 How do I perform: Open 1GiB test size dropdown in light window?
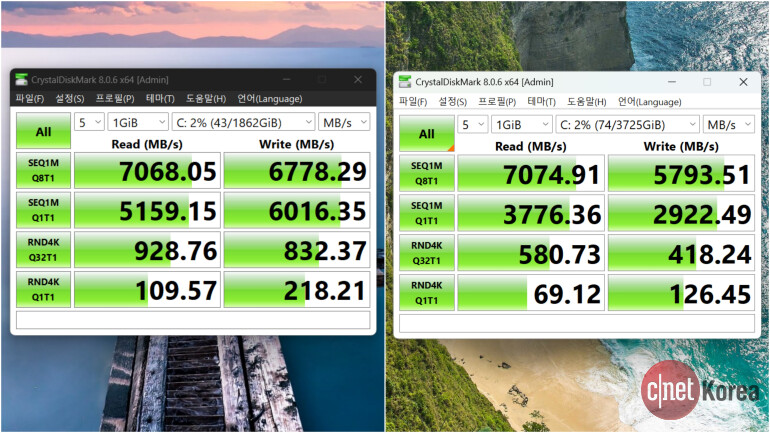[x=522, y=125]
